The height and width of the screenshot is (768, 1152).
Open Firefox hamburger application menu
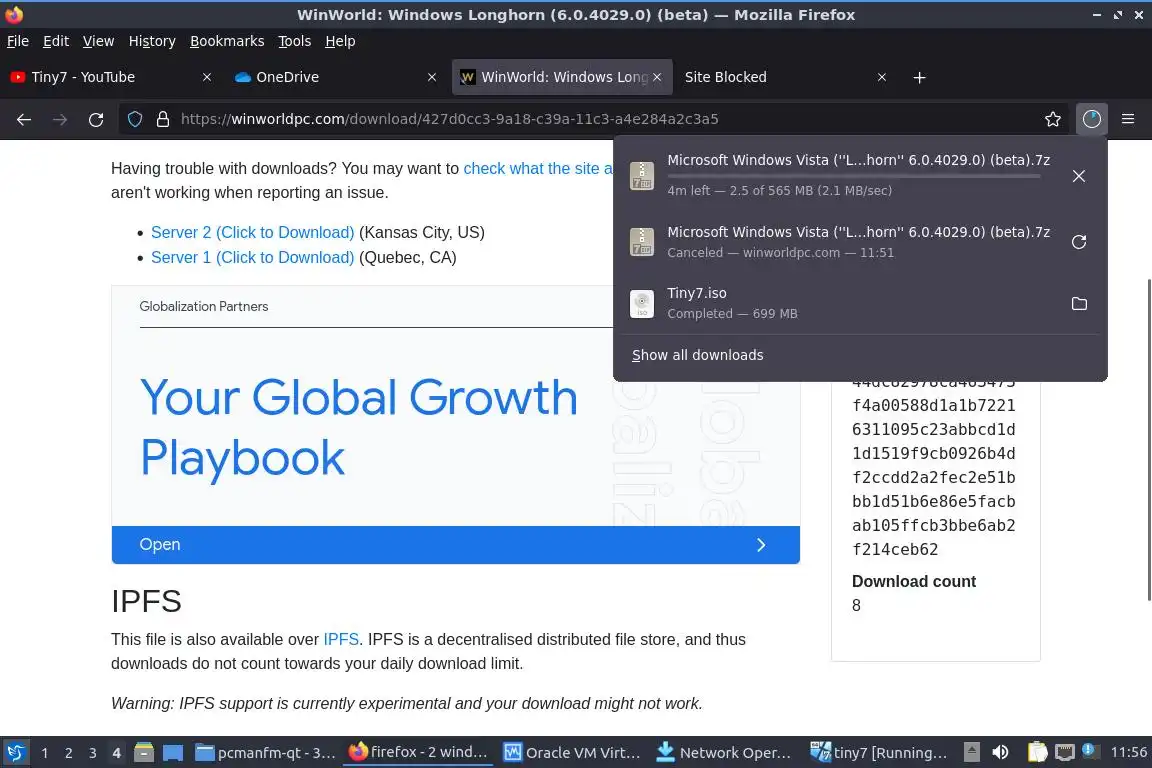1128,119
